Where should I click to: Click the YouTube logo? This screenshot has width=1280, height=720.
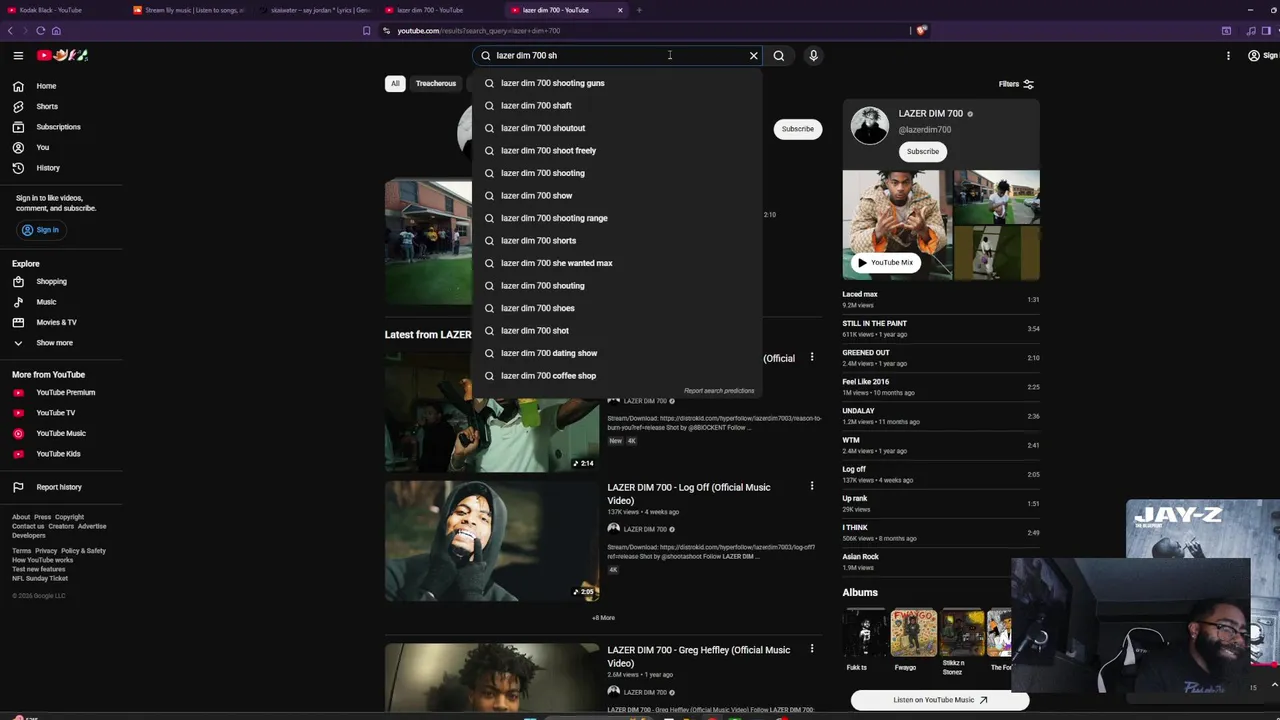(x=63, y=56)
